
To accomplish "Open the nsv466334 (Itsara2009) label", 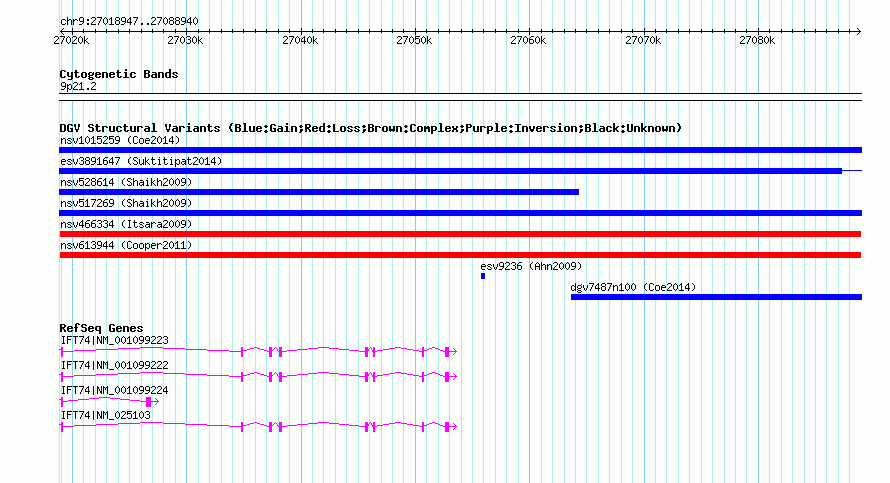I will 126,224.
